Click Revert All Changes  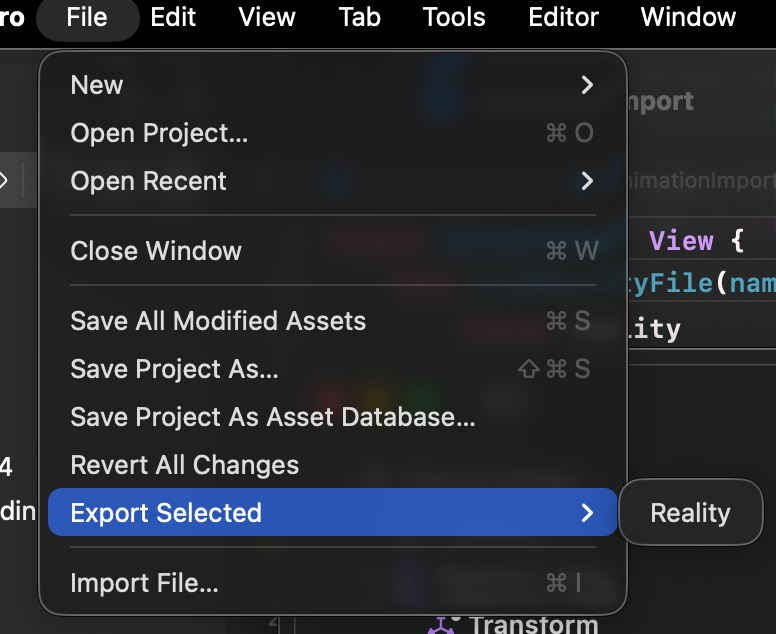click(x=333, y=465)
